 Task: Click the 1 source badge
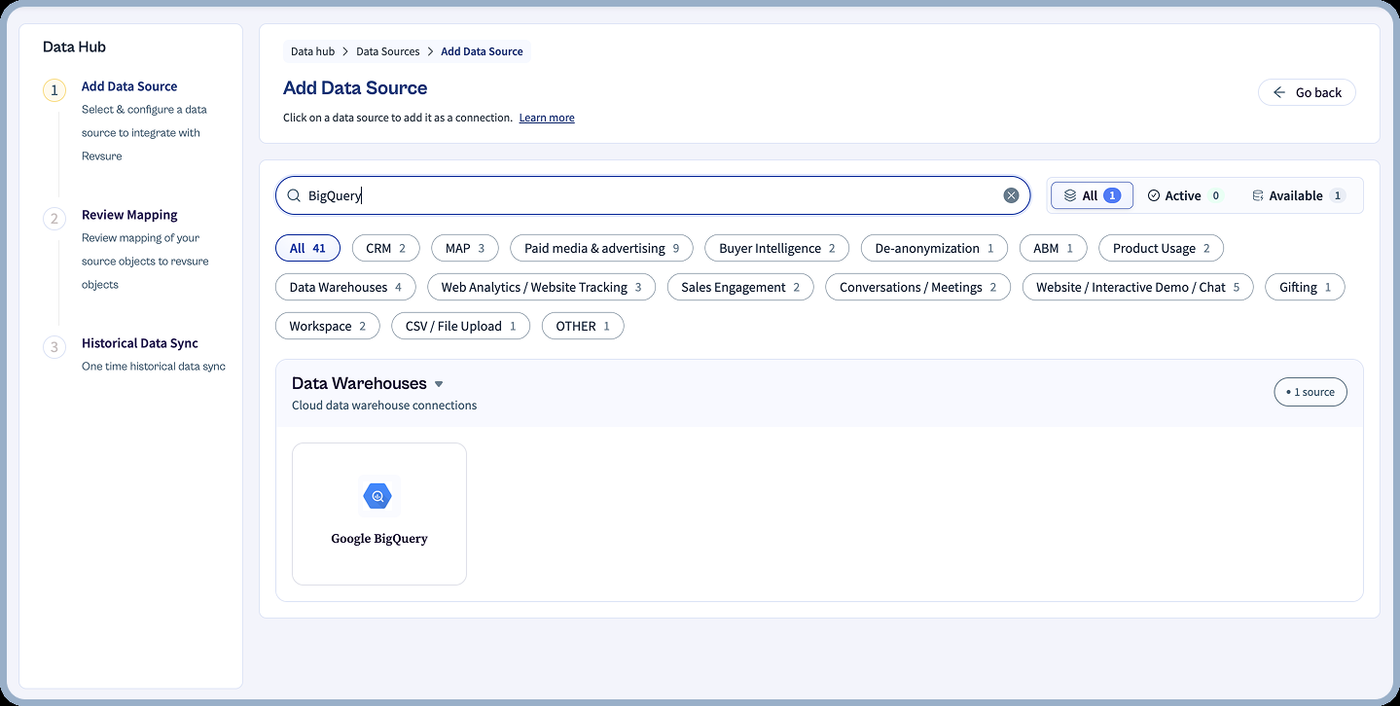[1311, 392]
